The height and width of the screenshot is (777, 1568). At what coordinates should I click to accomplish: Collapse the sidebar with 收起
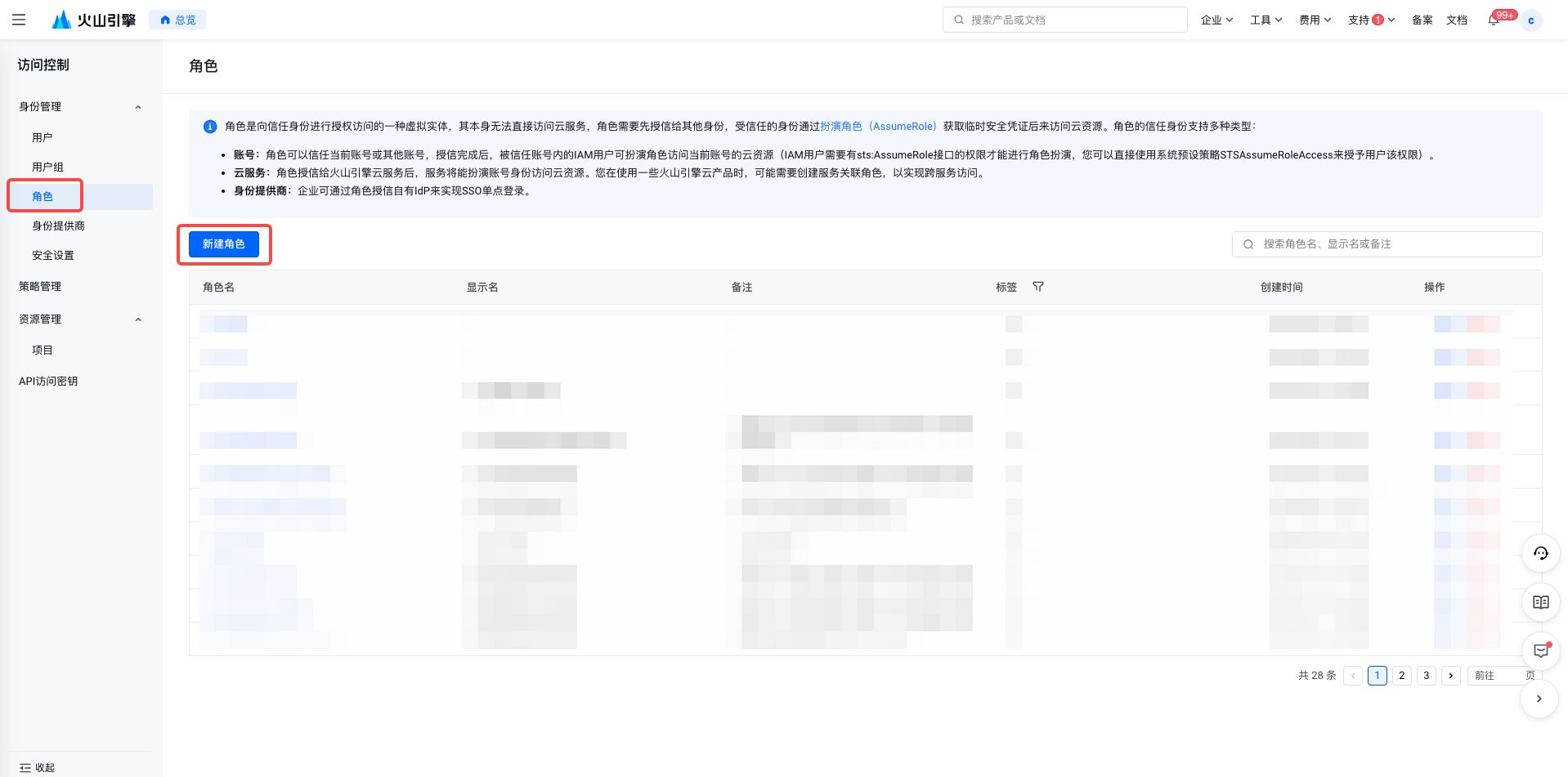(38, 767)
